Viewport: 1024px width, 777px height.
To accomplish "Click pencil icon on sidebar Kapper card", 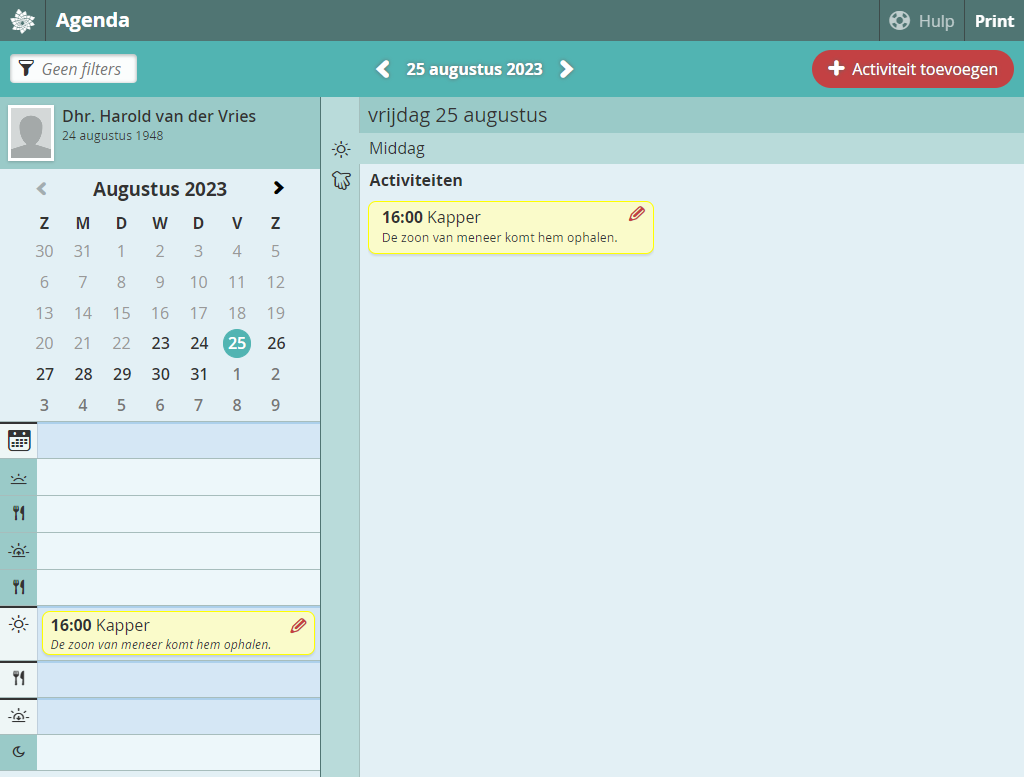I will tap(298, 626).
